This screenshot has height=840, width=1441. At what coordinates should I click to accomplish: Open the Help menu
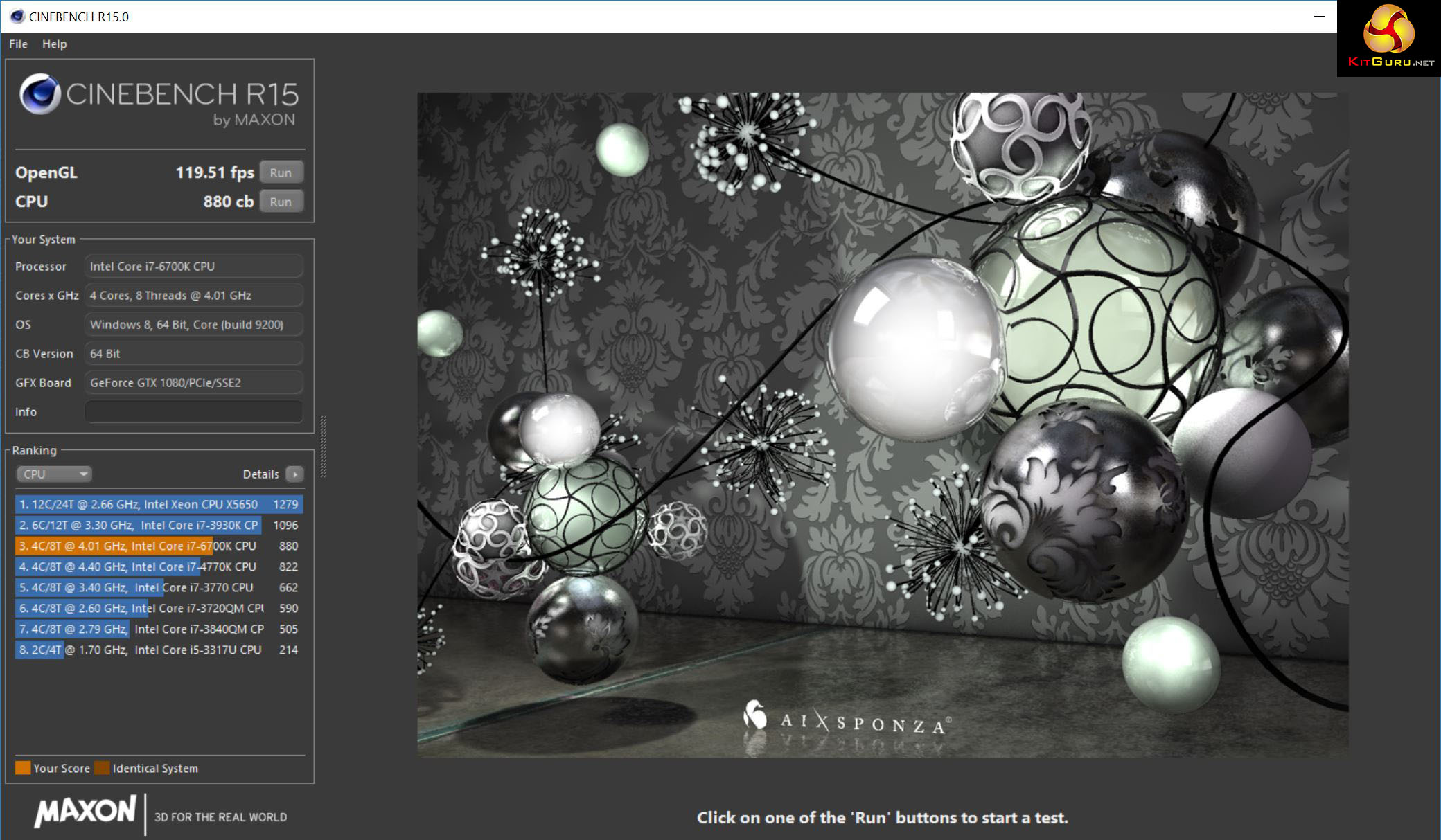[54, 44]
